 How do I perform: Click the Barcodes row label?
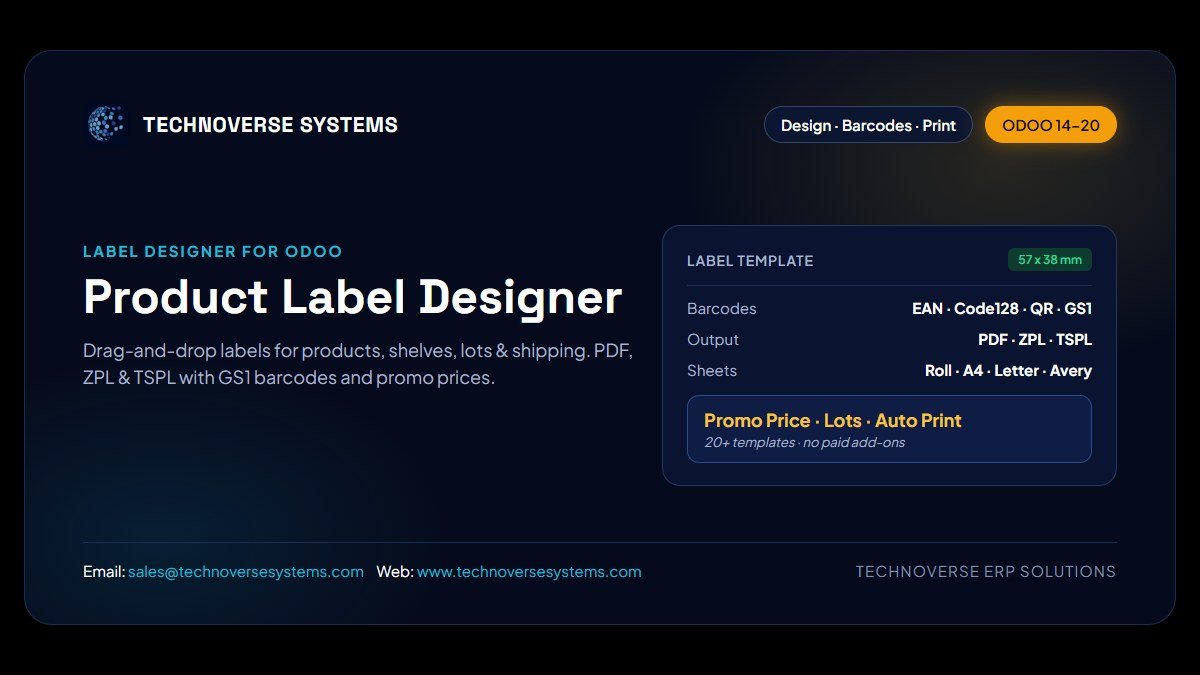[x=722, y=309]
